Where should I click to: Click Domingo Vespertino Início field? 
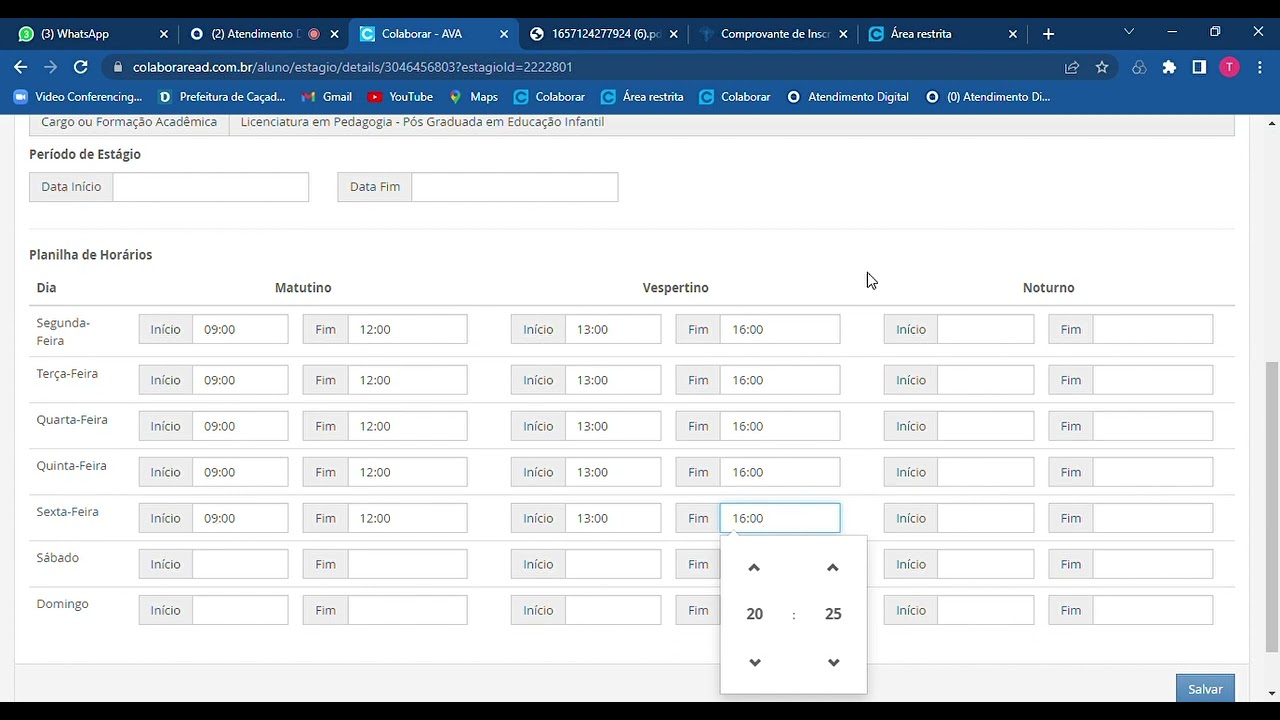(613, 610)
